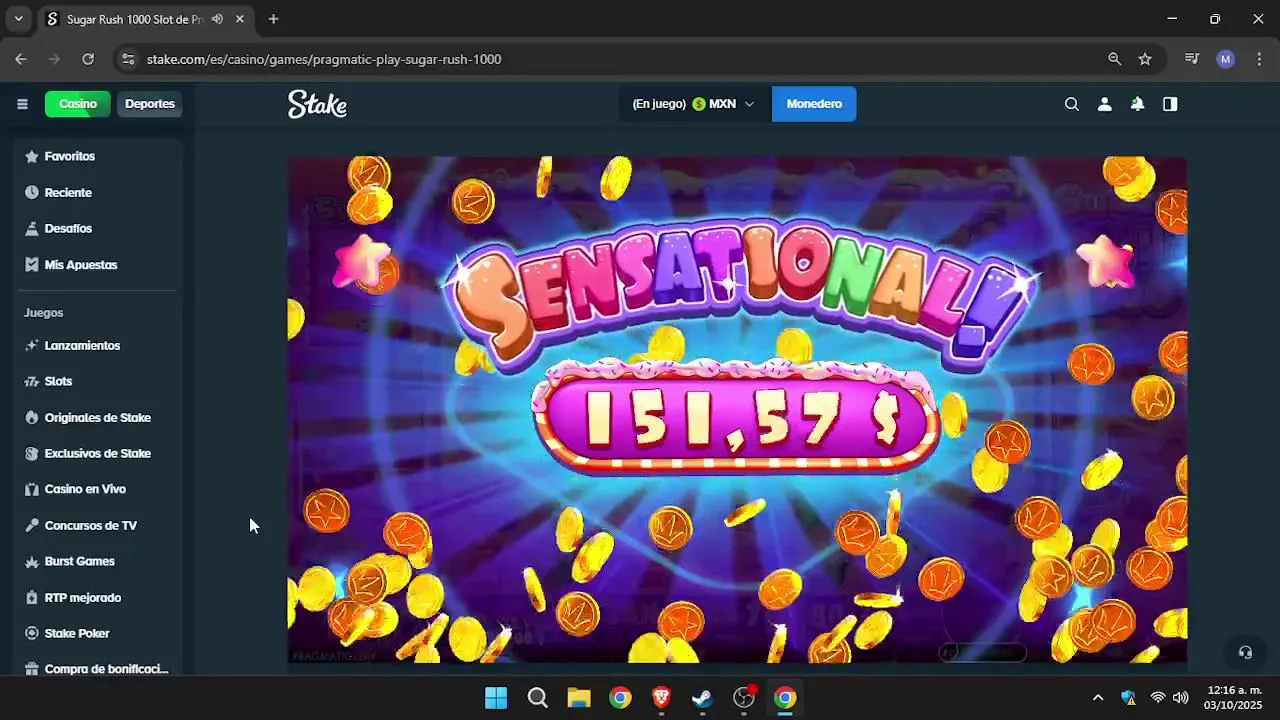Viewport: 1280px width, 720px height.
Task: Open the hamburger sidebar menu
Action: [22, 104]
